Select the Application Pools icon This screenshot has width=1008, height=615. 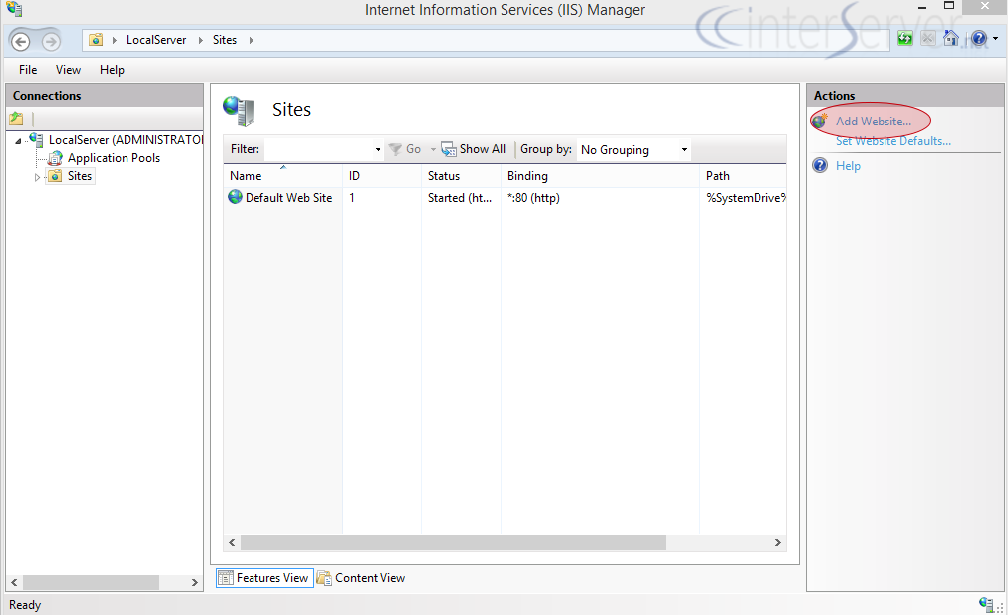pyautogui.click(x=56, y=157)
